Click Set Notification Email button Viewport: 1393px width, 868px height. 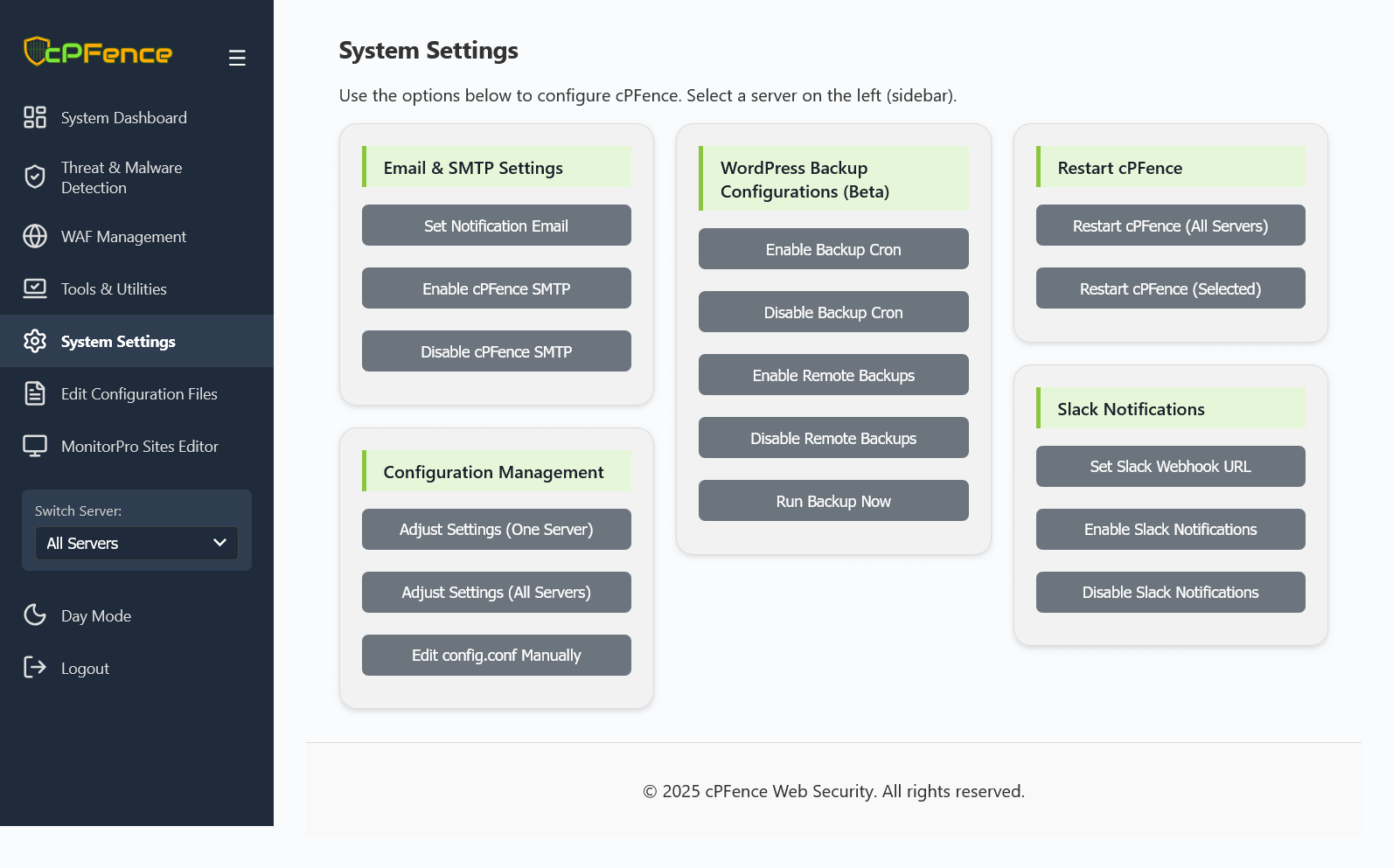pyautogui.click(x=497, y=226)
